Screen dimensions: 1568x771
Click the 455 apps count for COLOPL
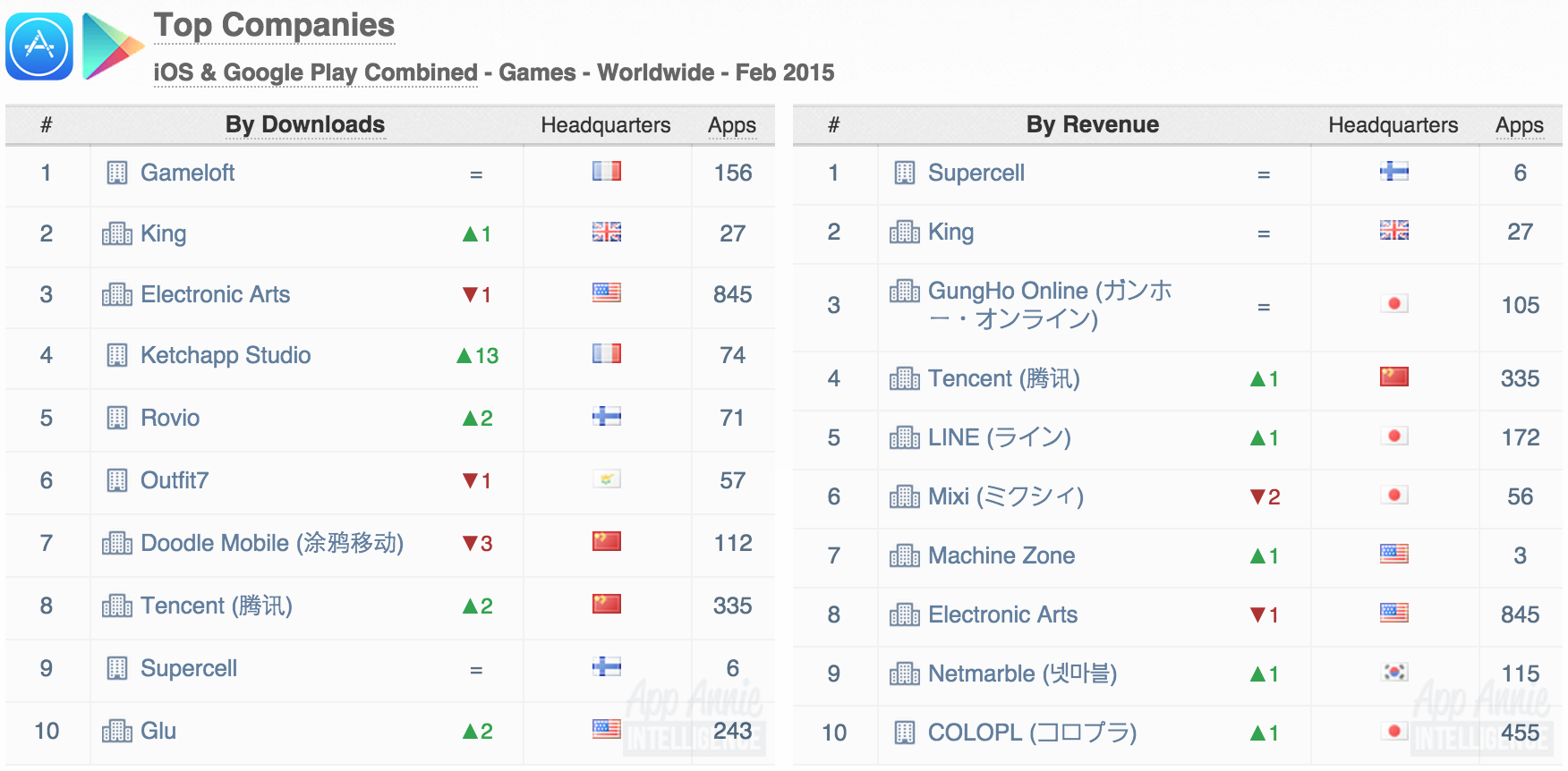[1521, 733]
